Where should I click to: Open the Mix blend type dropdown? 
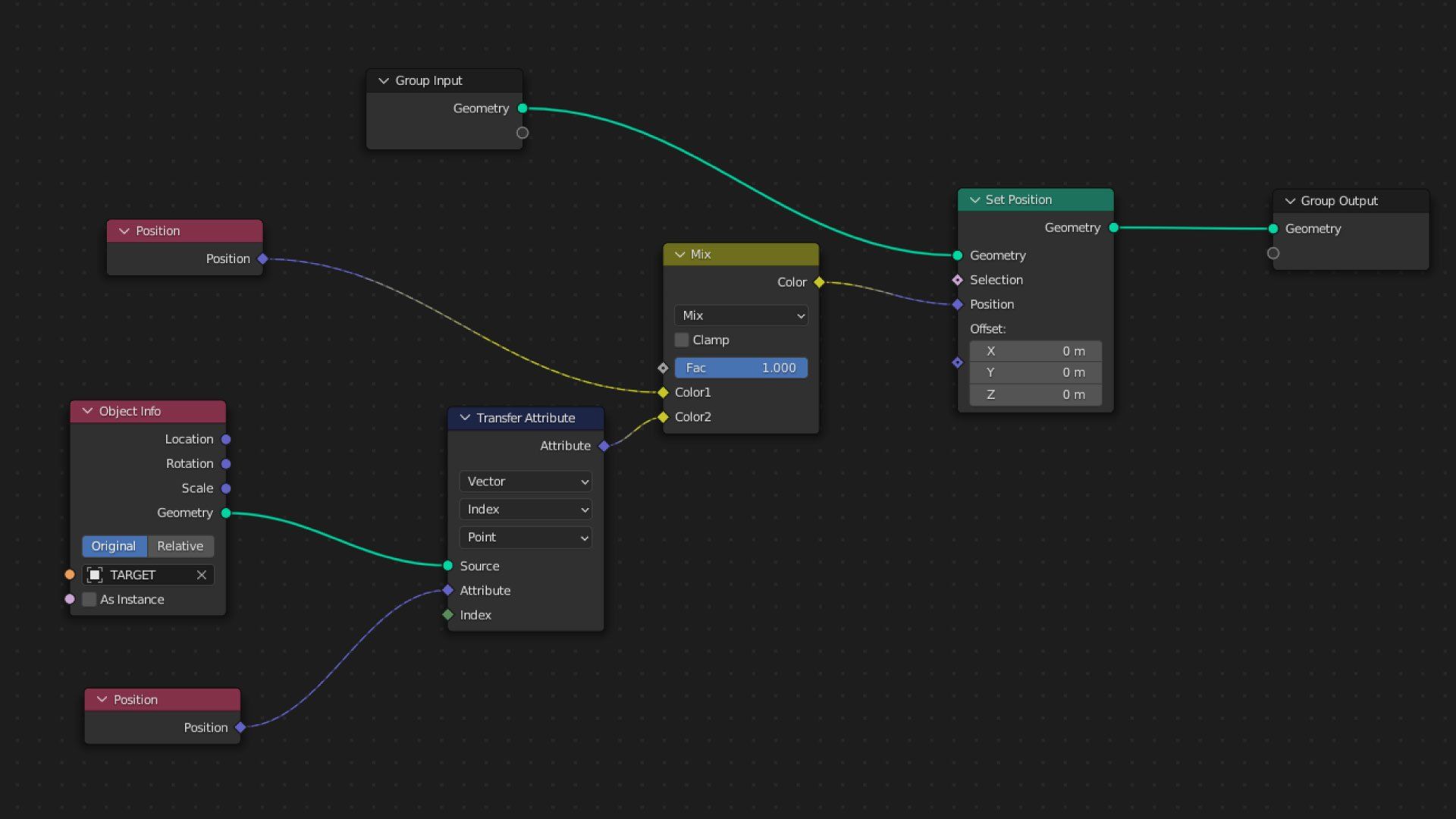tap(741, 315)
